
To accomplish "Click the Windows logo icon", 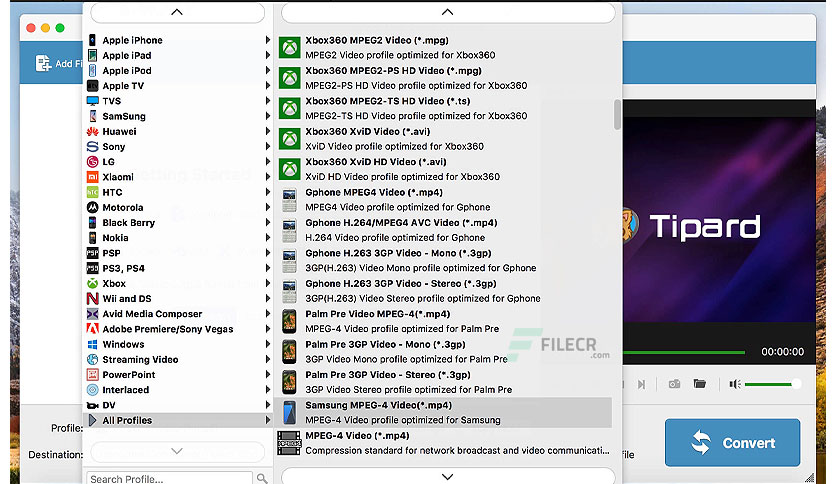I will [x=92, y=344].
